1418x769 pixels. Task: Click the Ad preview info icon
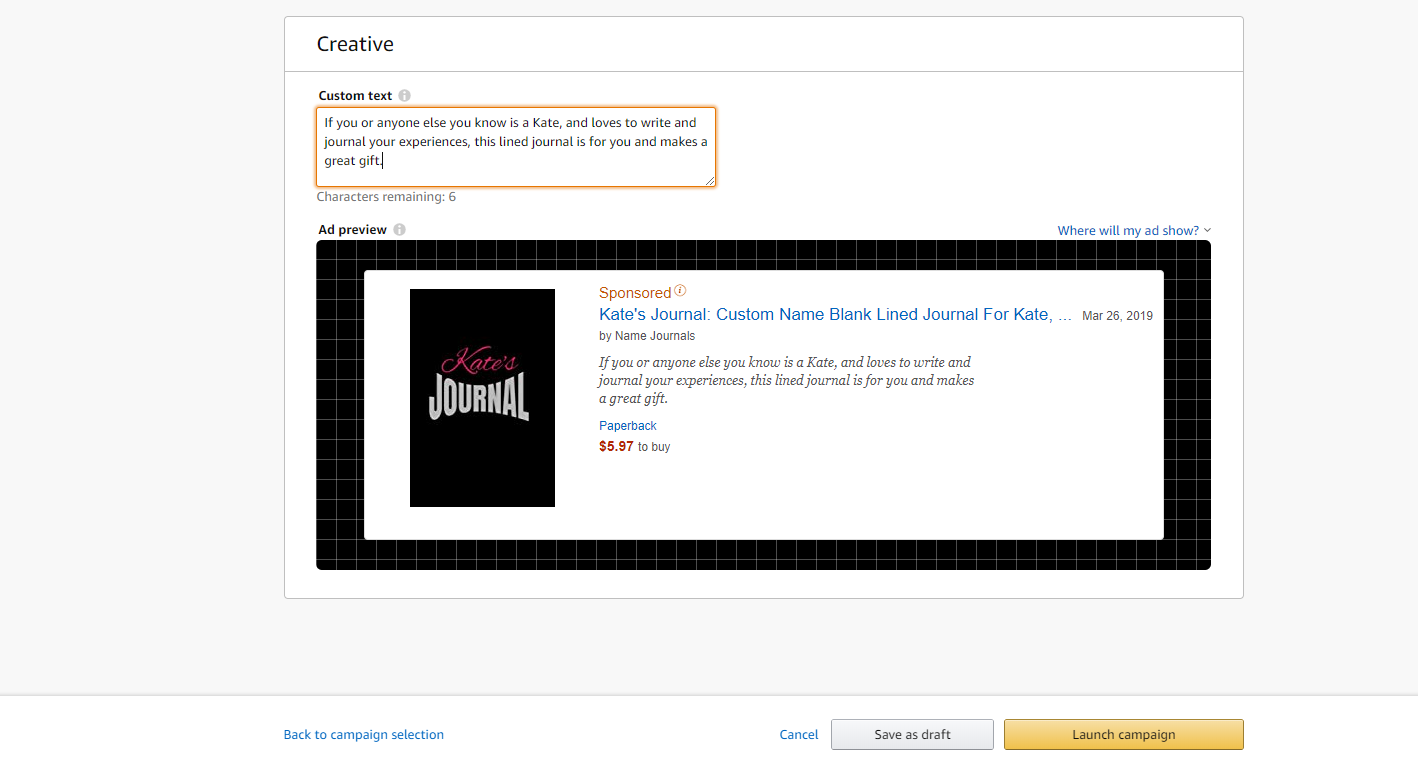tap(399, 230)
